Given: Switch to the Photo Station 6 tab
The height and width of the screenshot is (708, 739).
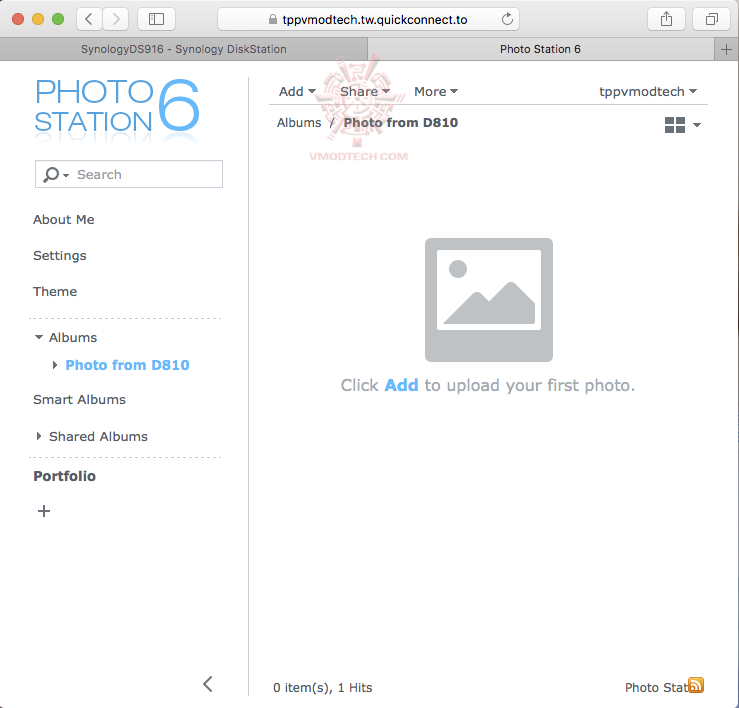Looking at the screenshot, I should tap(540, 49).
